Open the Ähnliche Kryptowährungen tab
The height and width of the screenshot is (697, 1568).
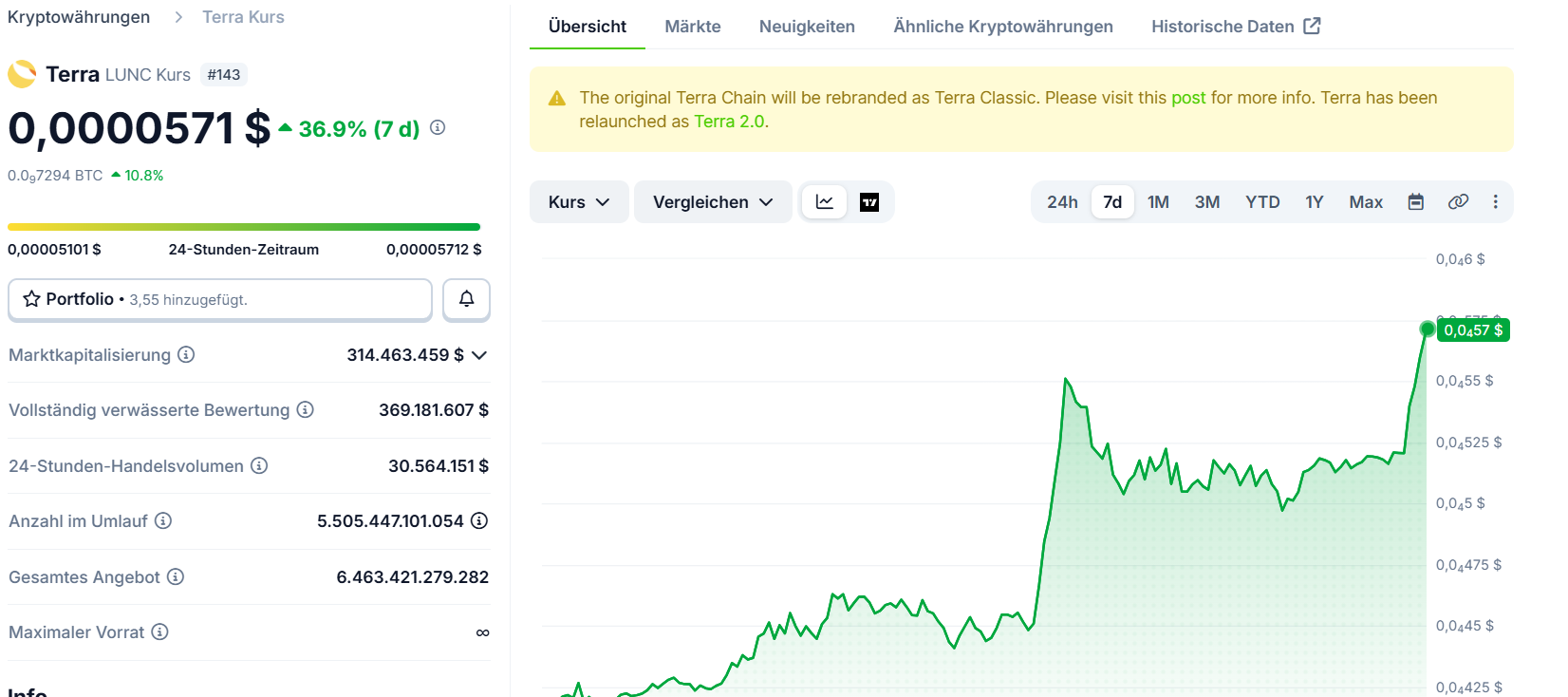tap(1003, 27)
